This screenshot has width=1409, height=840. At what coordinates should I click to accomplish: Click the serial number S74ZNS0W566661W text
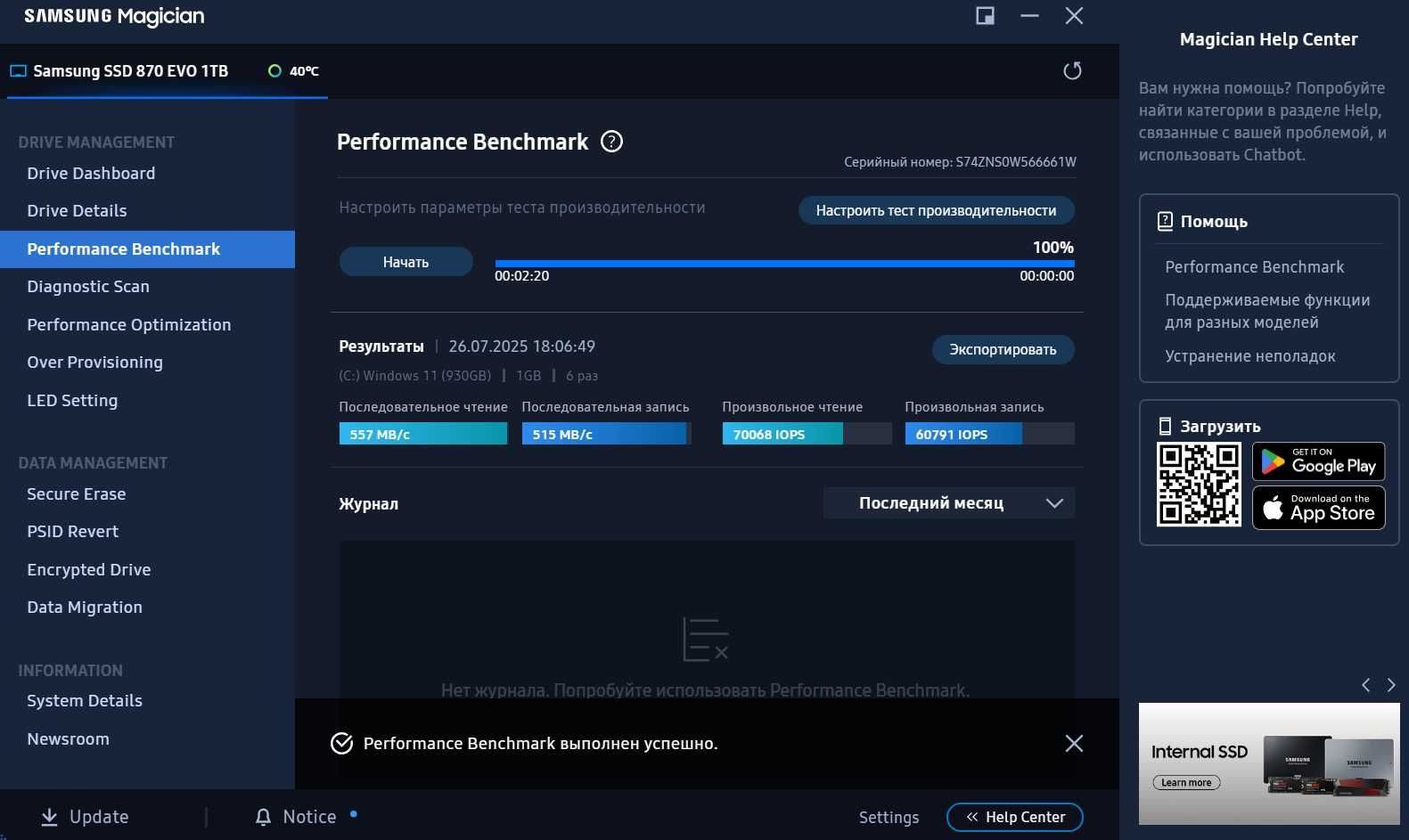(x=1016, y=162)
